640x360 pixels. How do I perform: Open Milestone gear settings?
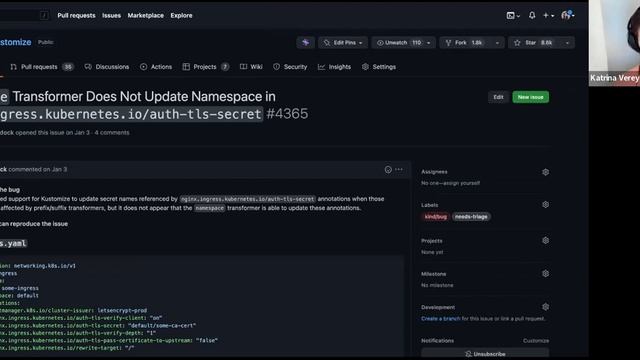tap(545, 274)
